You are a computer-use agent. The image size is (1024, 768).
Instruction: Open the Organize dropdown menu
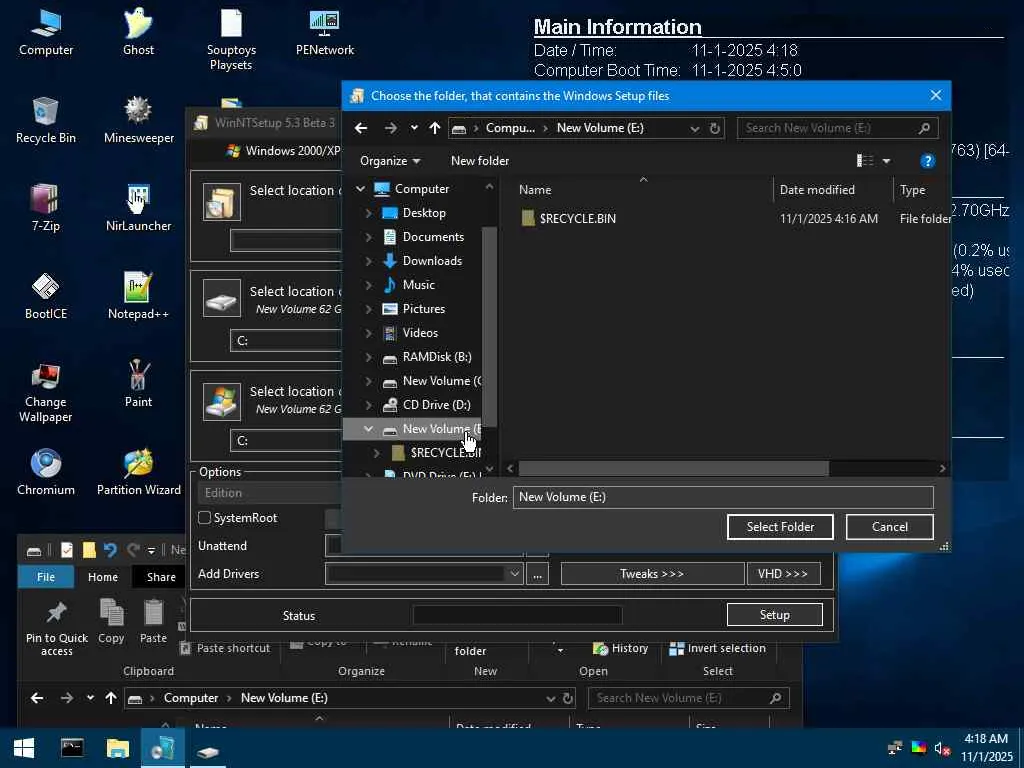click(390, 161)
